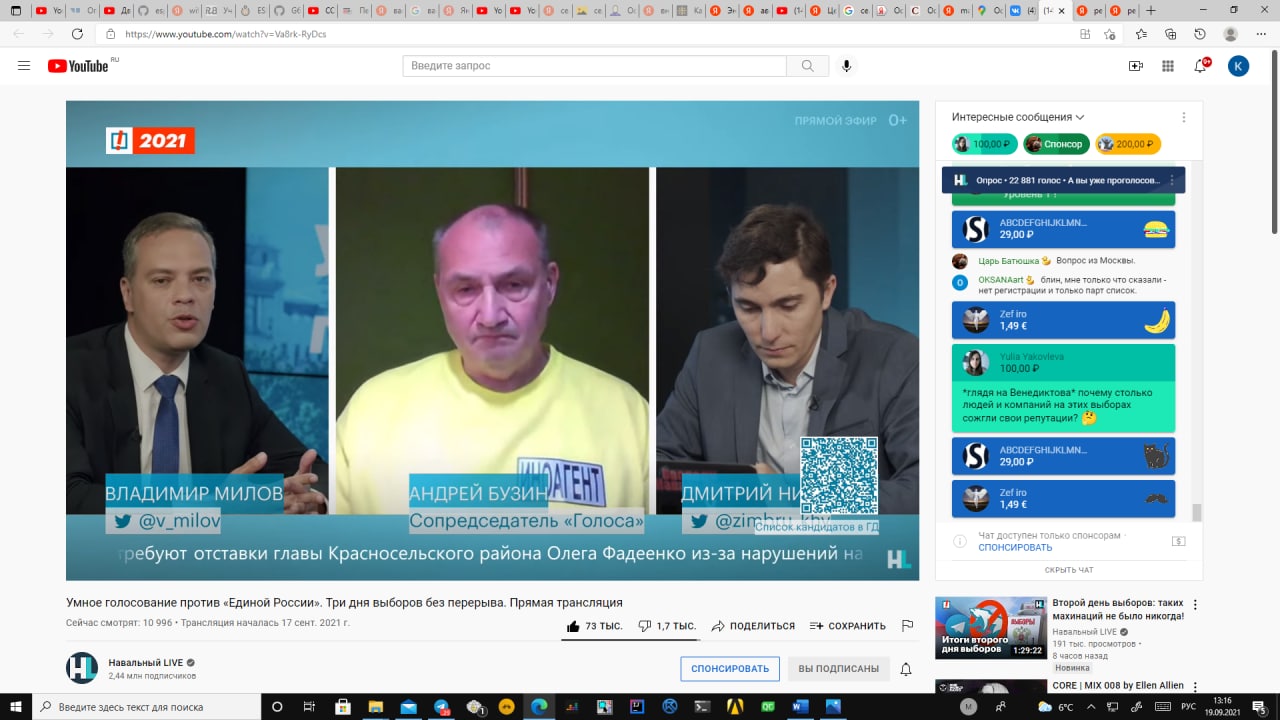Open the YouTube hamburger guide menu
Viewport: 1280px width, 720px height.
coord(24,66)
